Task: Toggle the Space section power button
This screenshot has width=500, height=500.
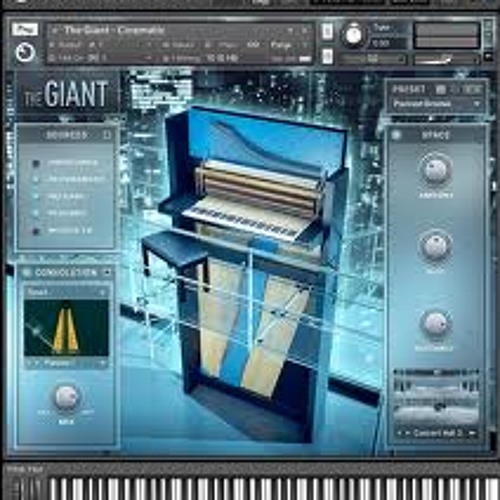Action: 396,135
